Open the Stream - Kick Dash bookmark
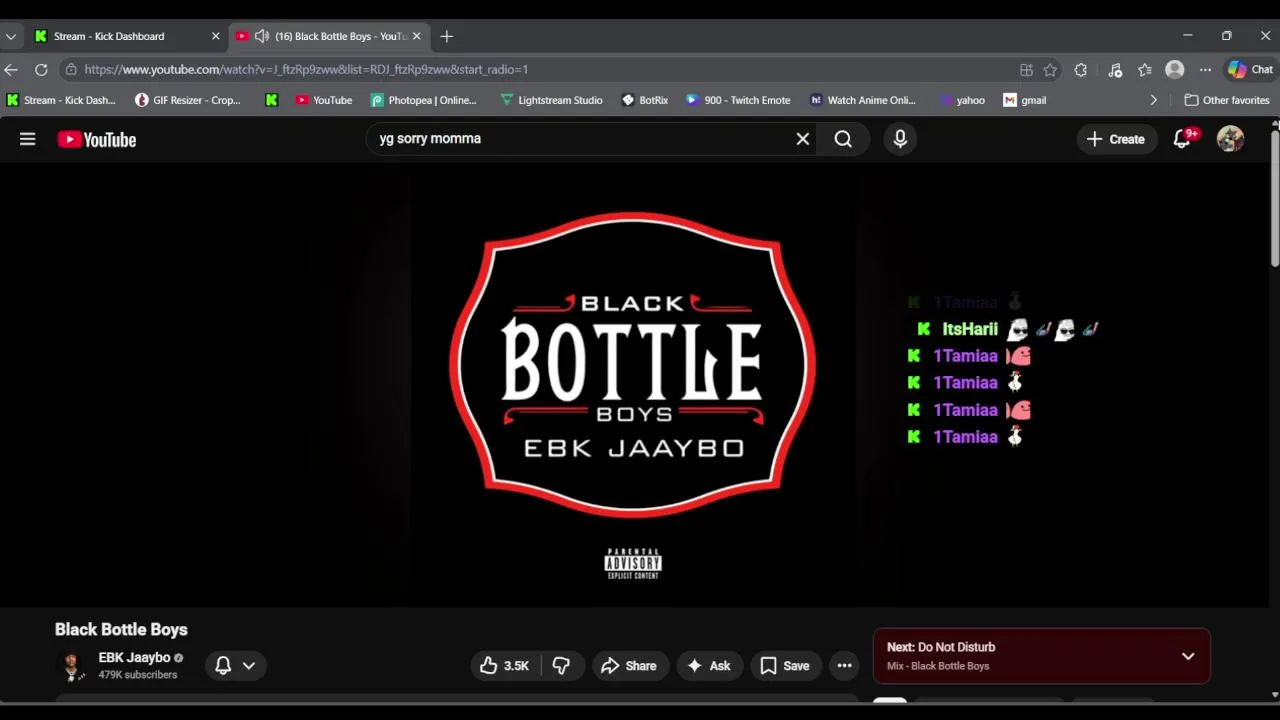The width and height of the screenshot is (1280, 720). click(61, 100)
